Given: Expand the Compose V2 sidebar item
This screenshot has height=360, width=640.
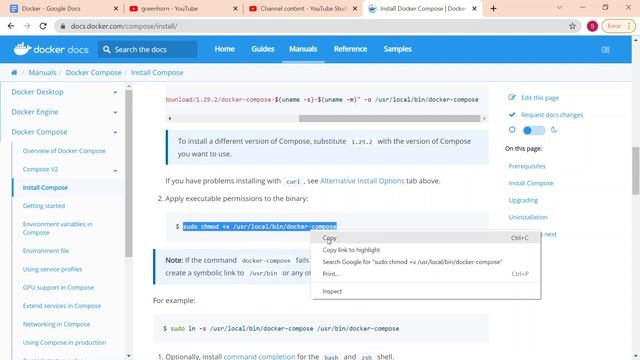Looking at the screenshot, I should pyautogui.click(x=115, y=170).
